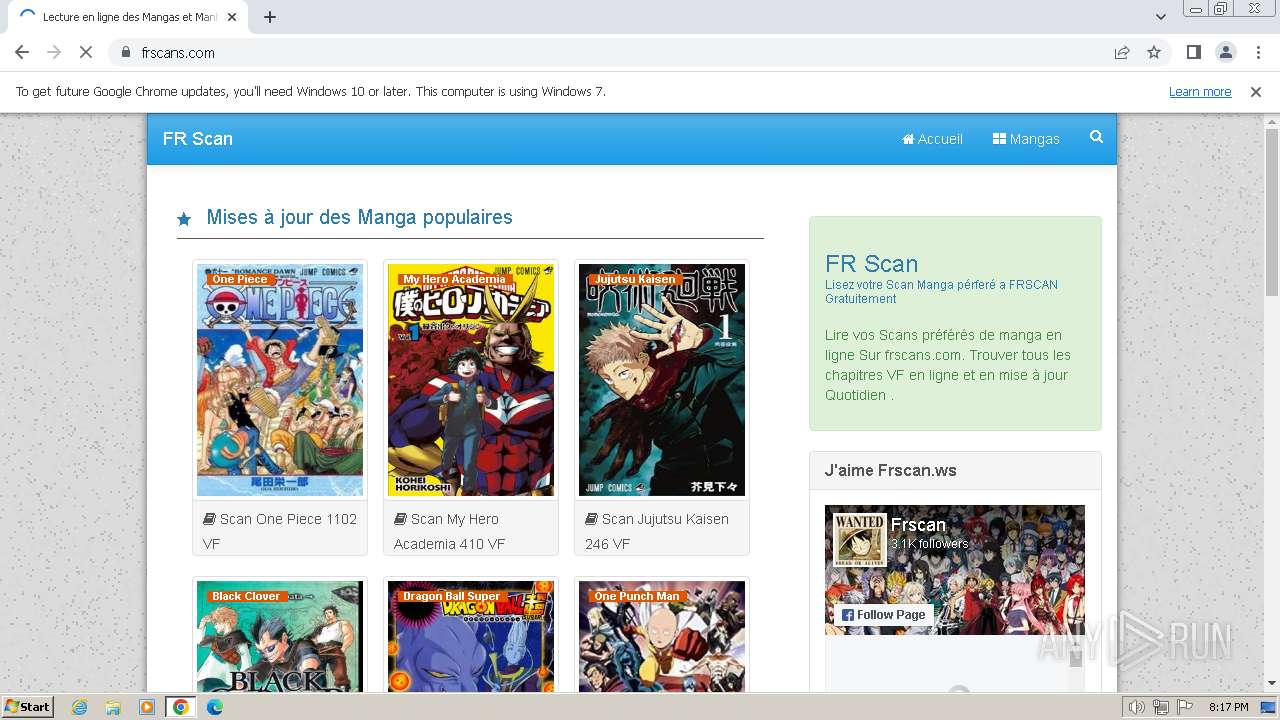Open Scan One Piece 1102 VF
This screenshot has width=1280, height=720.
(280, 531)
